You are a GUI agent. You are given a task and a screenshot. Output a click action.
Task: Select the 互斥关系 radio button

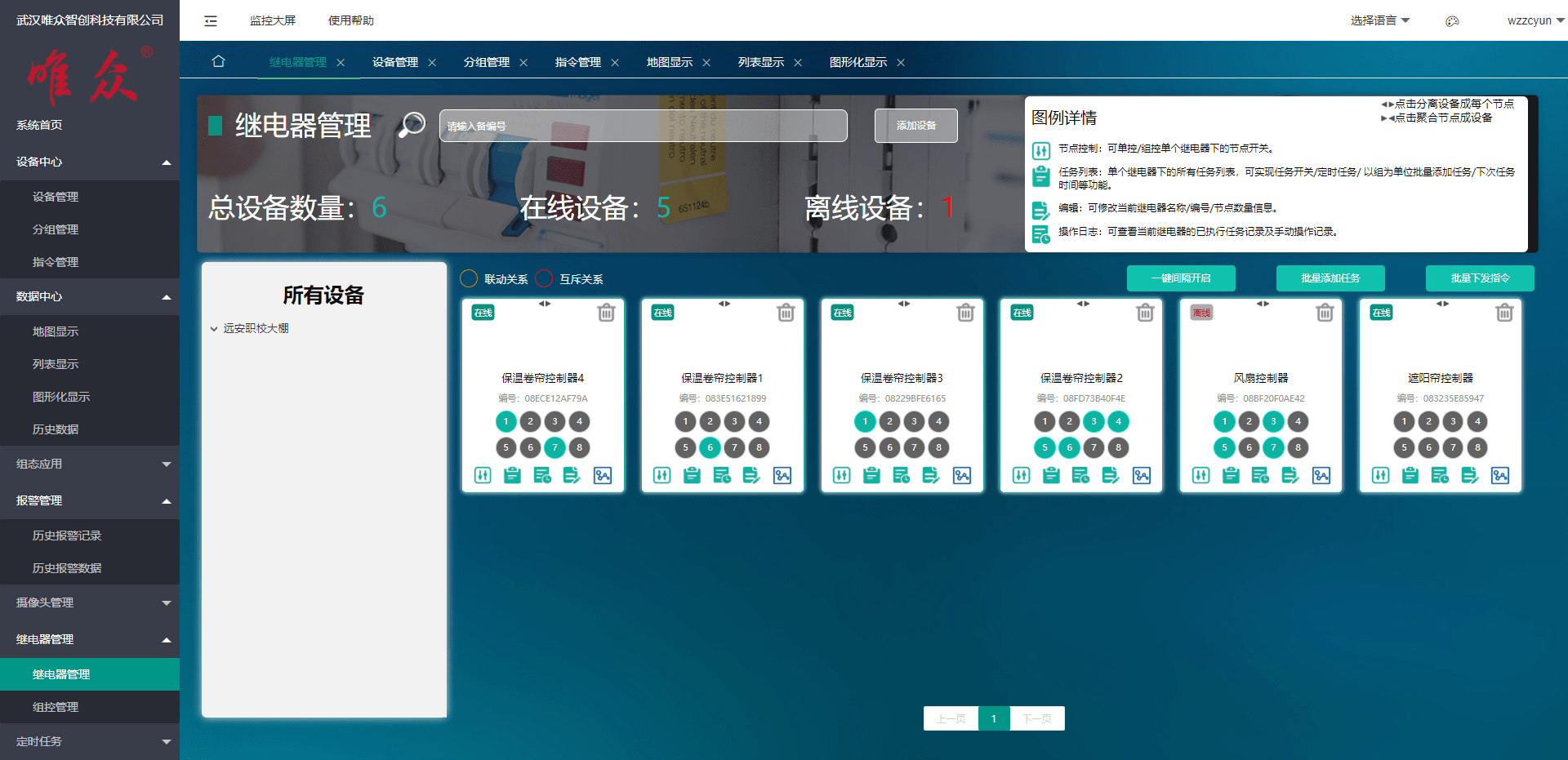(544, 279)
